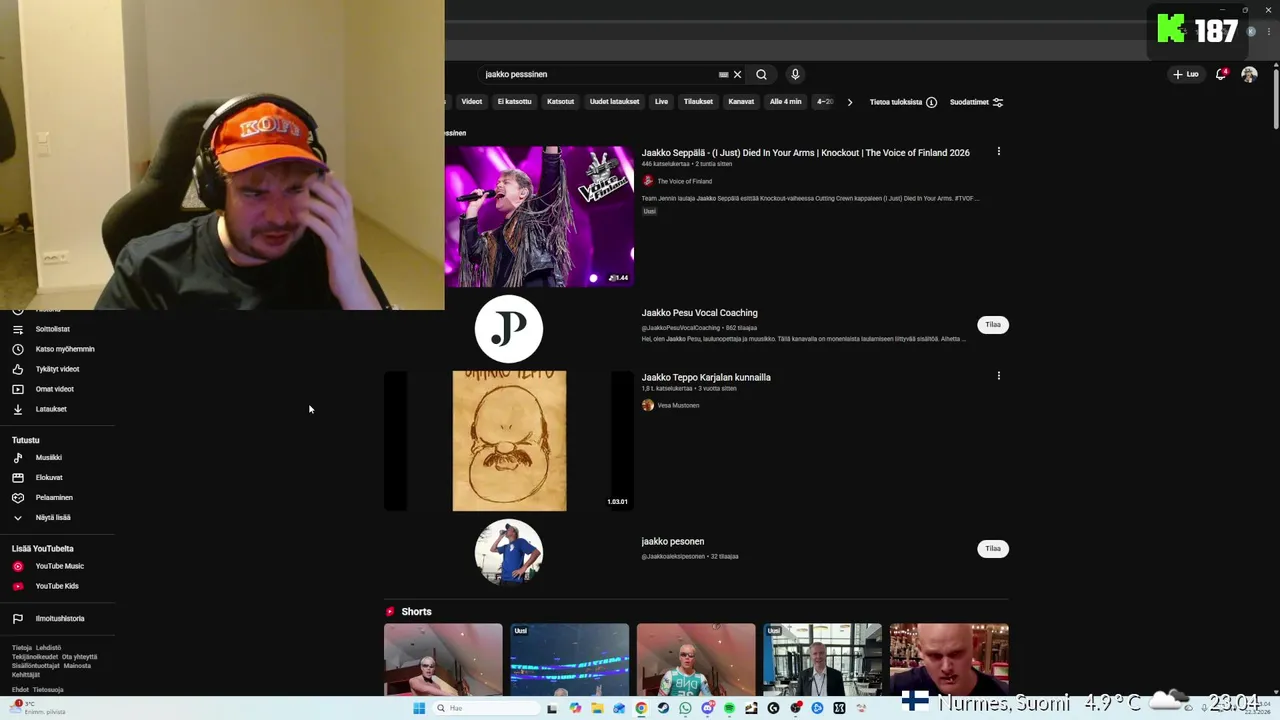Select the Kanavat filter chip
Image resolution: width=1280 pixels, height=720 pixels.
pos(741,102)
